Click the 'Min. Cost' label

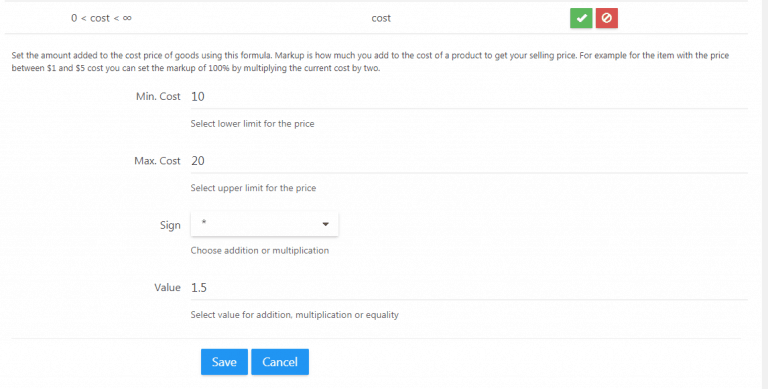[158, 97]
